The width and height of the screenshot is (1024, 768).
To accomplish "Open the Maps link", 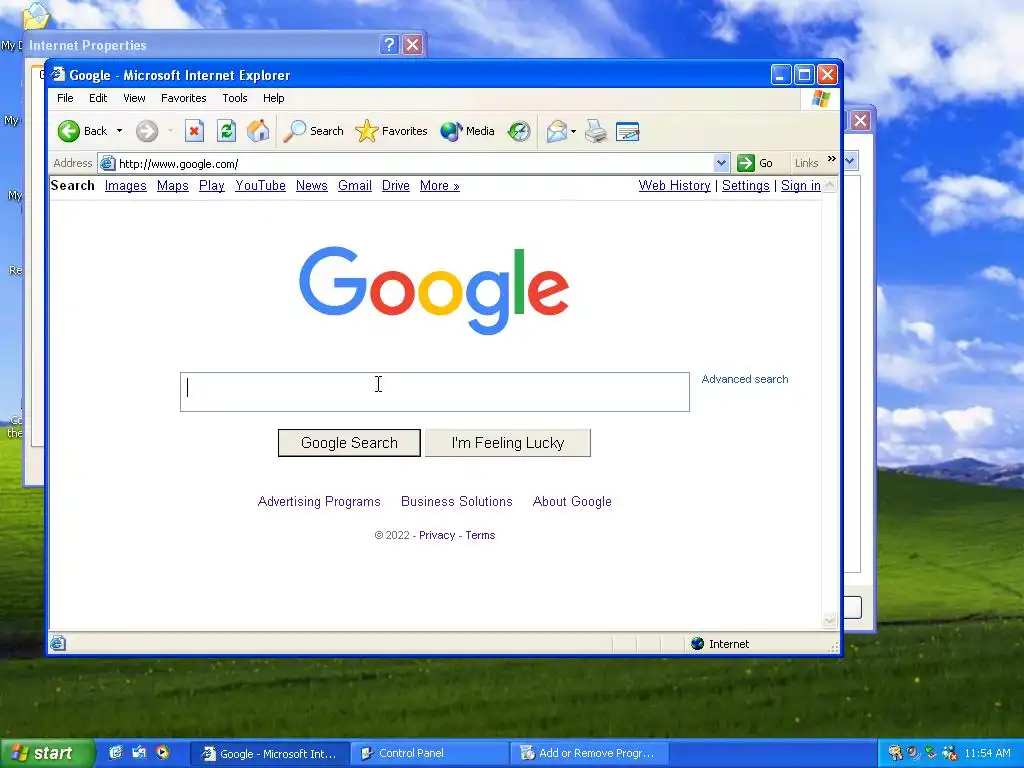I will coord(172,186).
